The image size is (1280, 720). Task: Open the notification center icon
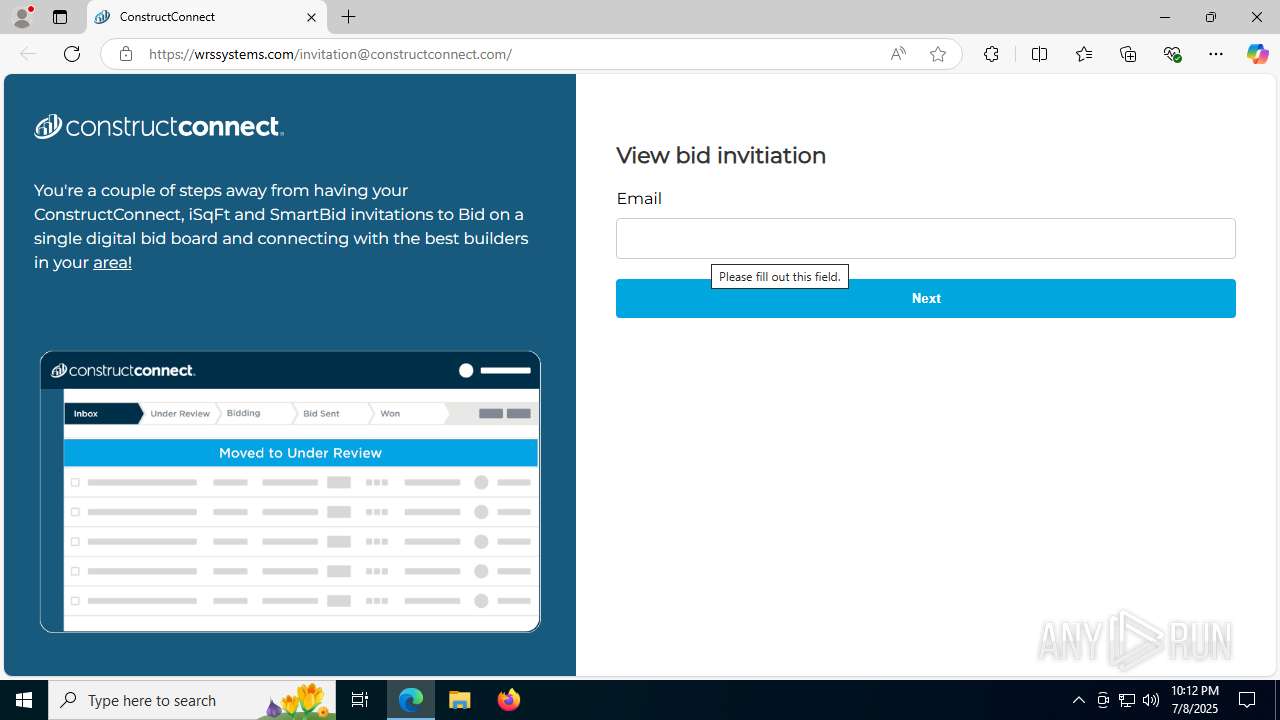click(1248, 700)
